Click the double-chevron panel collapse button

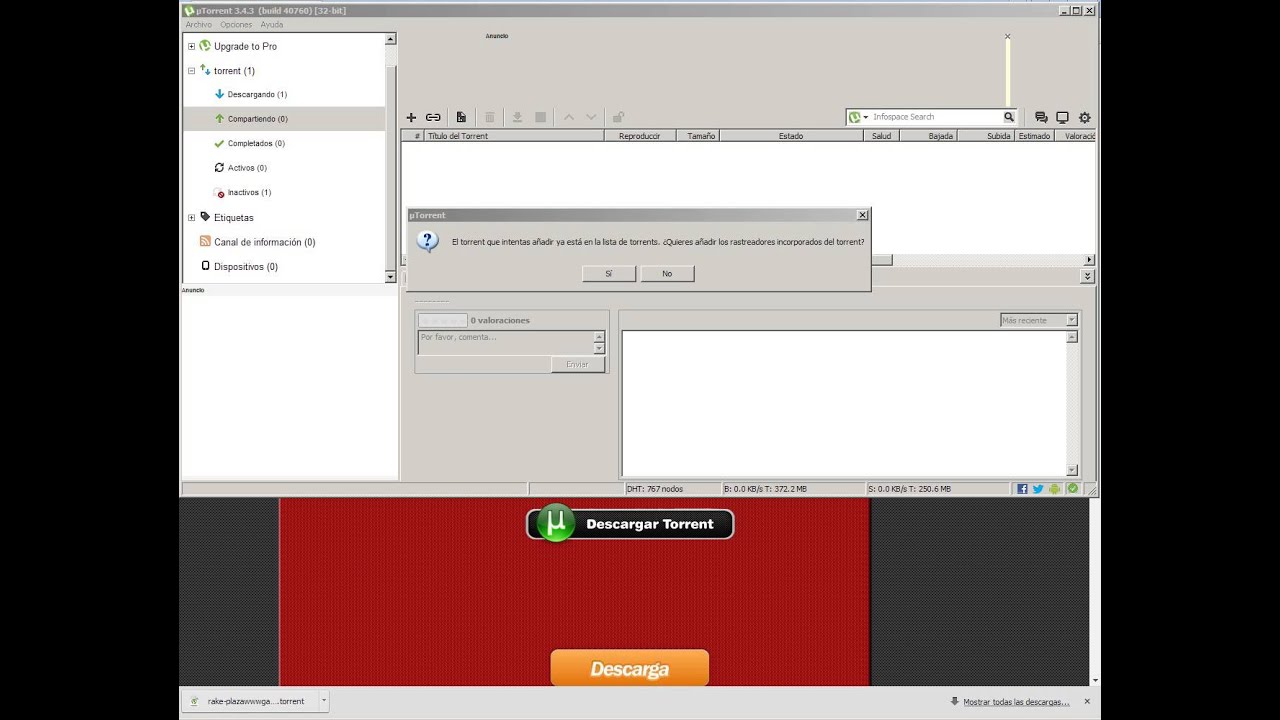pyautogui.click(x=1087, y=276)
